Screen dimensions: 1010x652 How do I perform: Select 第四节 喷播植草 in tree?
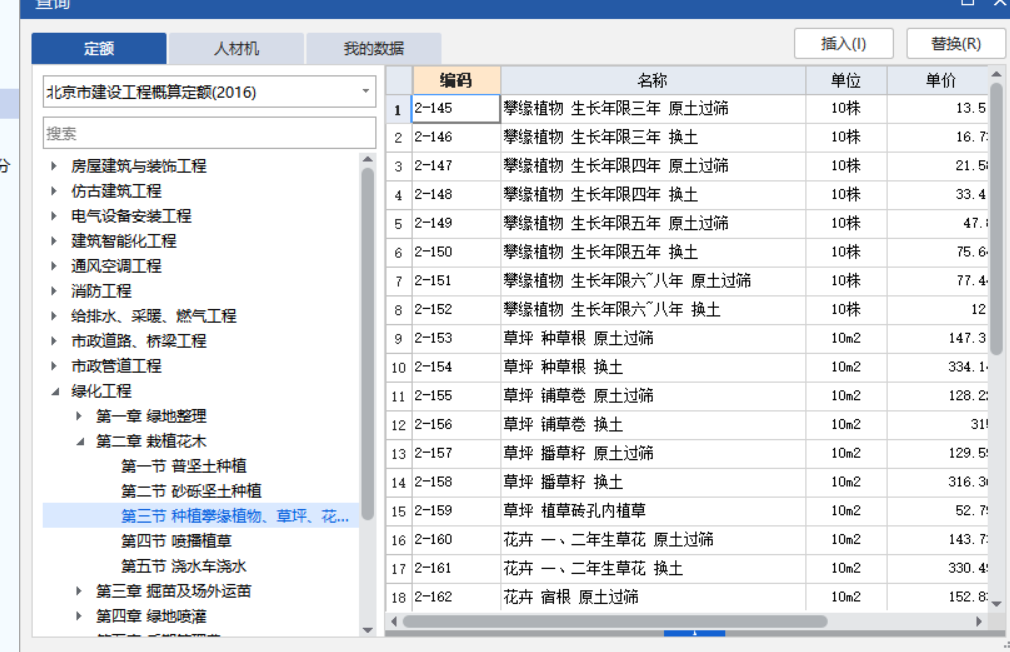[x=176, y=541]
